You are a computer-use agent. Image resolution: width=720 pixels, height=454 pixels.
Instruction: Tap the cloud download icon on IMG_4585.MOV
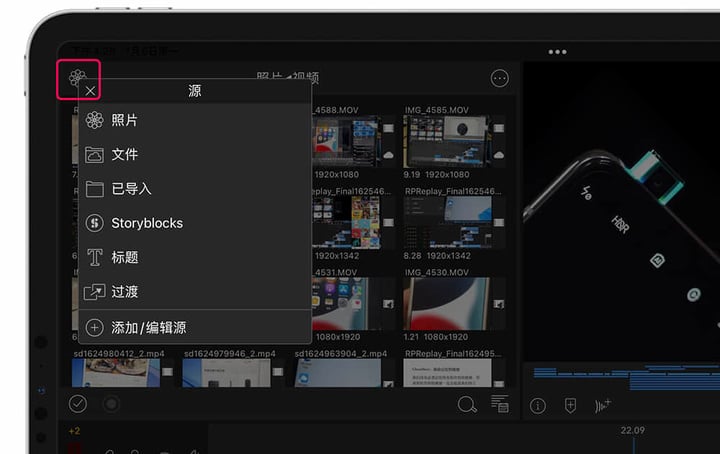click(x=499, y=155)
